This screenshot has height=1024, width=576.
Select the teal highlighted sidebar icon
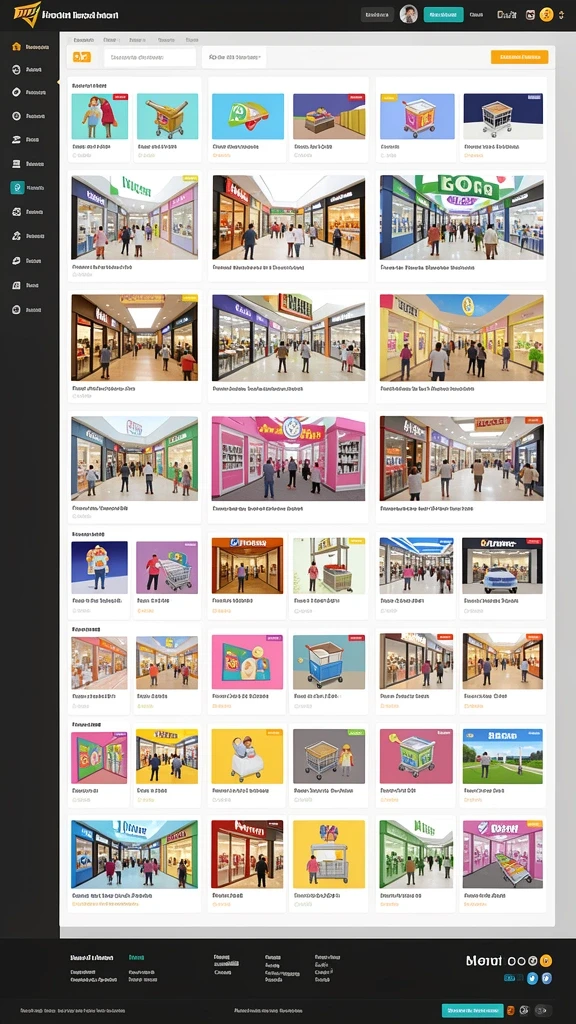tap(17, 187)
